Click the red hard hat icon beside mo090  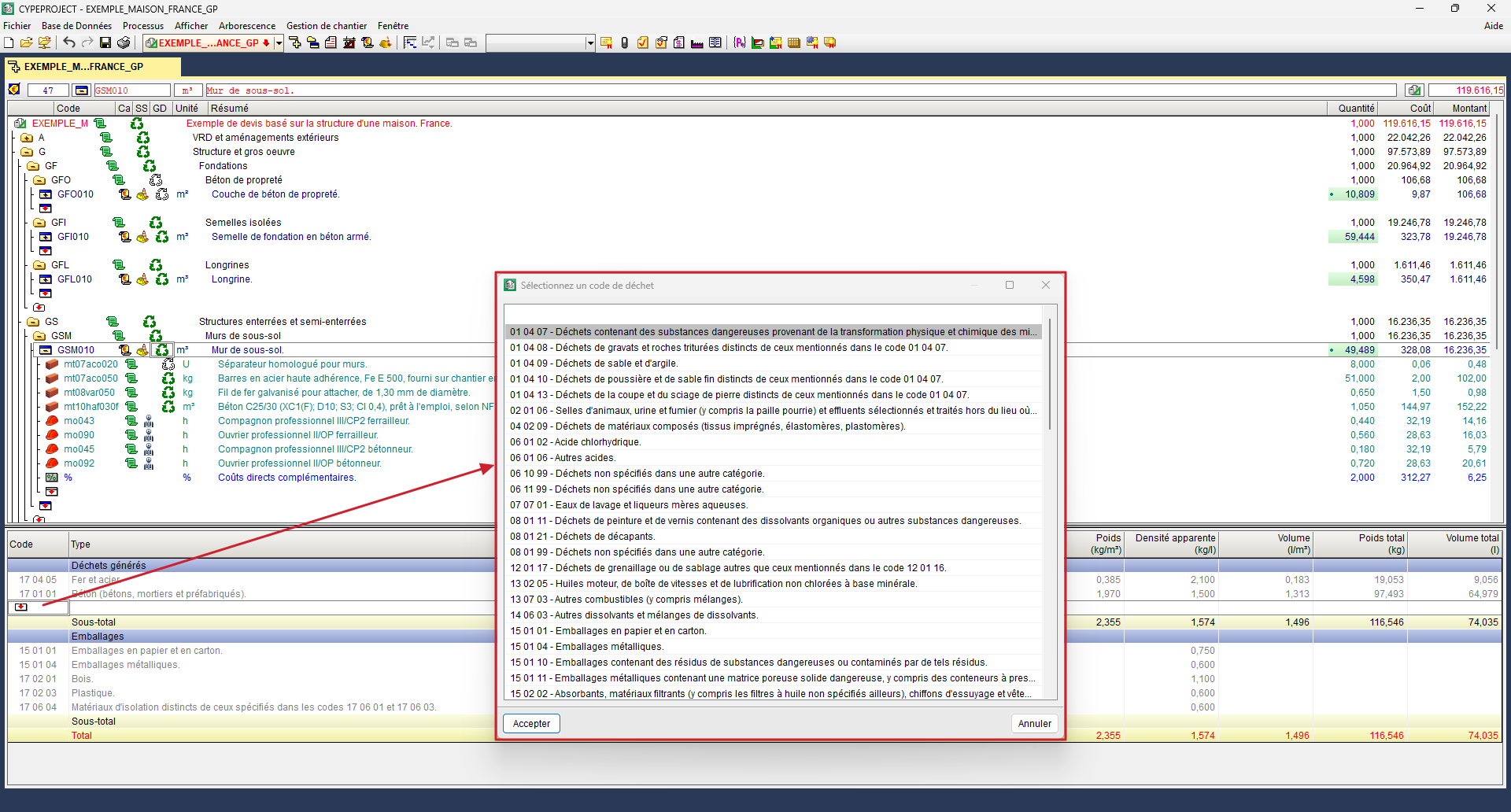tap(52, 435)
